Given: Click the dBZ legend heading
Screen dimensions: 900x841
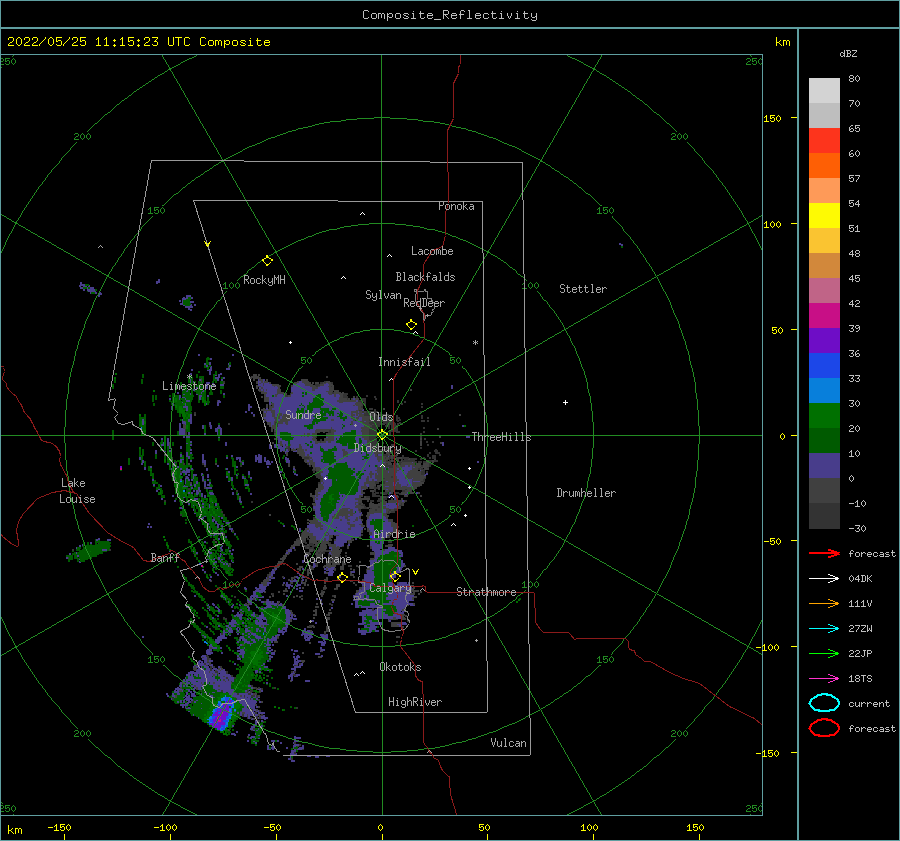Looking at the screenshot, I should 848,53.
